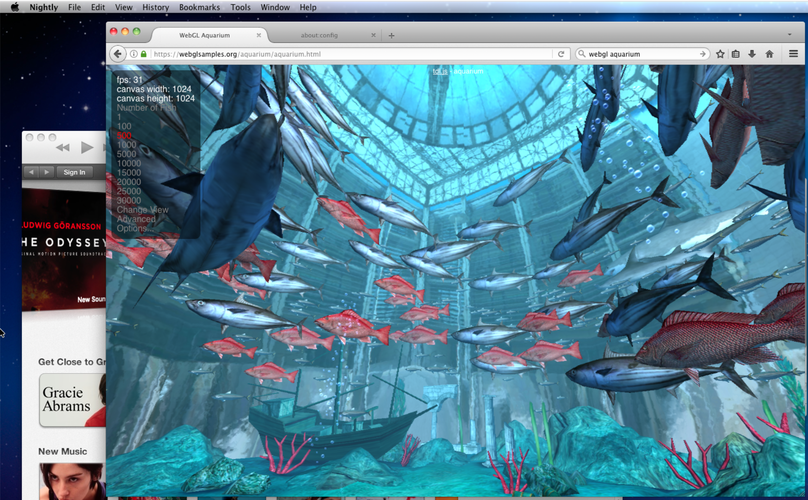Click Change View in aquarium panel
The image size is (808, 500).
143,210
